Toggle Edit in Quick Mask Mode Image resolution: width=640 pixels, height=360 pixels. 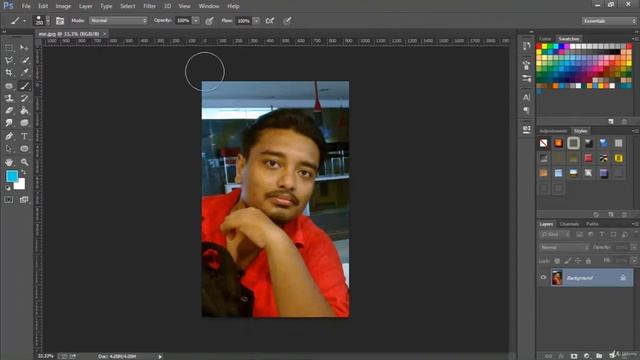pos(9,200)
